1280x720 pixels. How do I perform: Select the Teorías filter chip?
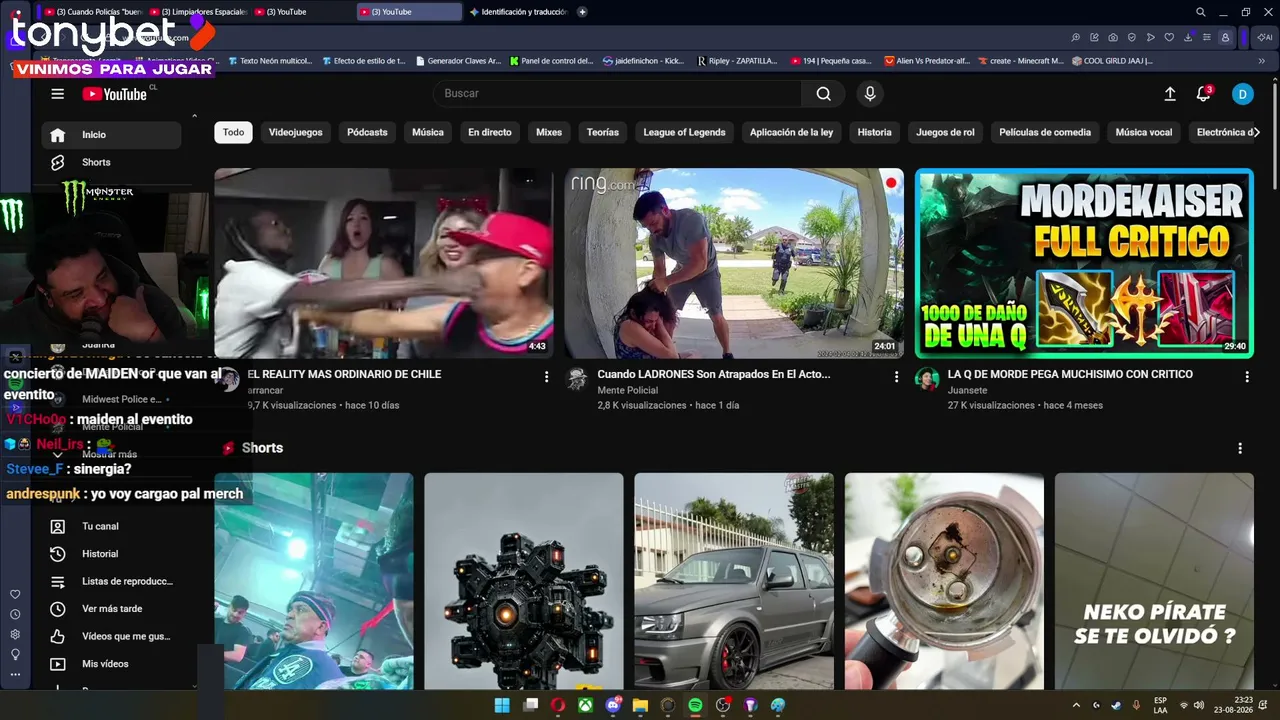[x=603, y=132]
